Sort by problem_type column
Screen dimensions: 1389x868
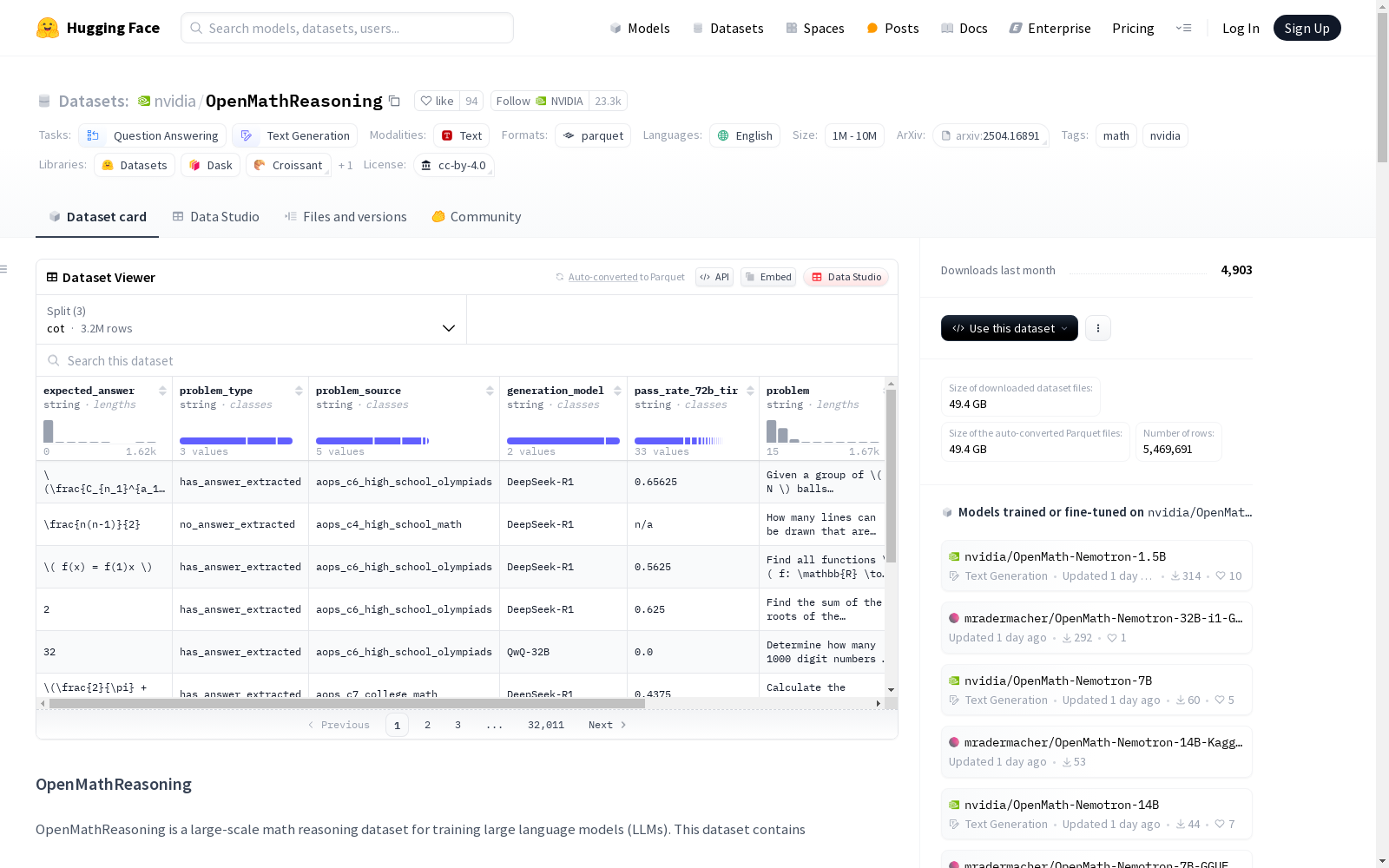pos(299,391)
